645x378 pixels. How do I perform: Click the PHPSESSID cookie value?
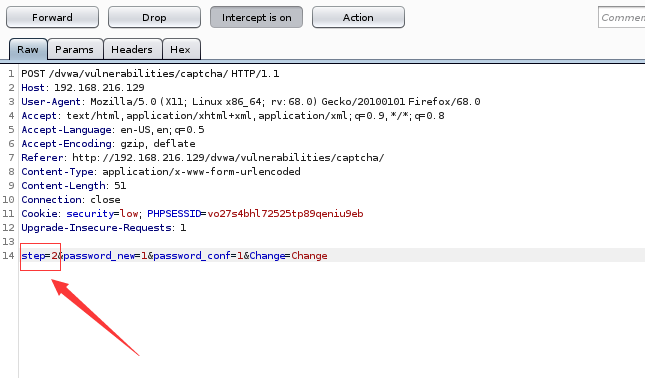point(285,214)
